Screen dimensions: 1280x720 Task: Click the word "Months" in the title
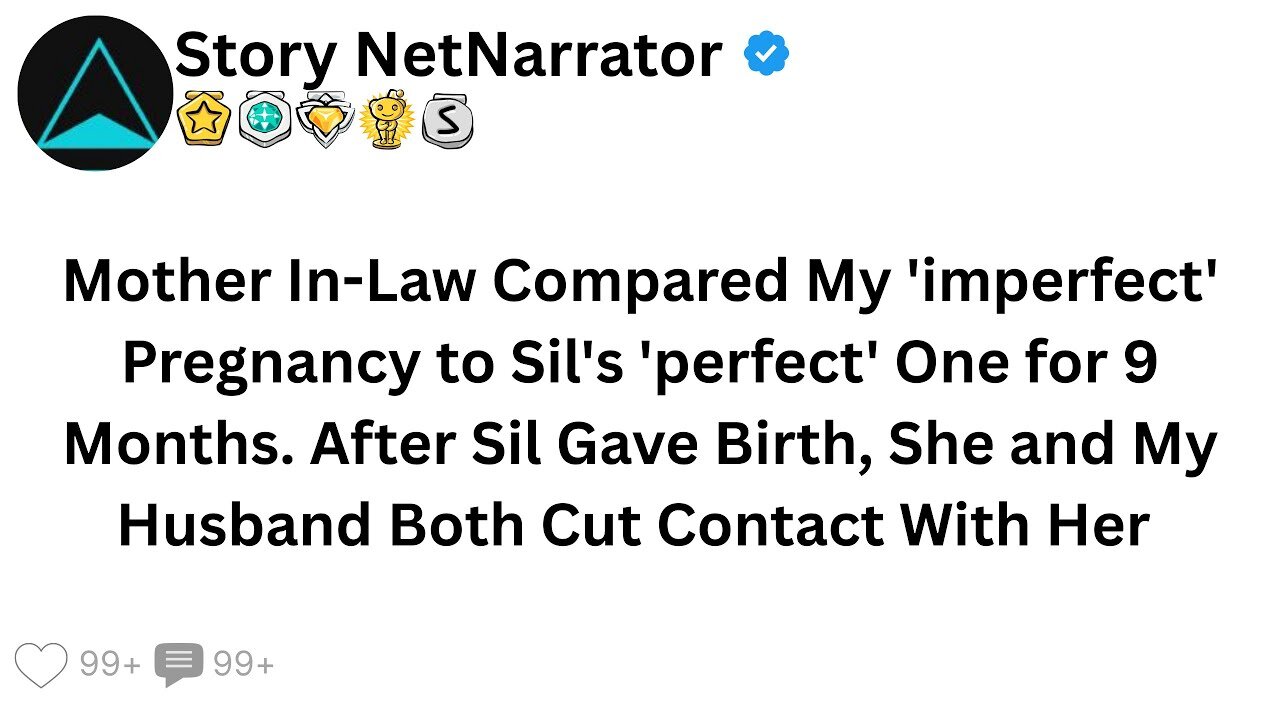pos(177,446)
